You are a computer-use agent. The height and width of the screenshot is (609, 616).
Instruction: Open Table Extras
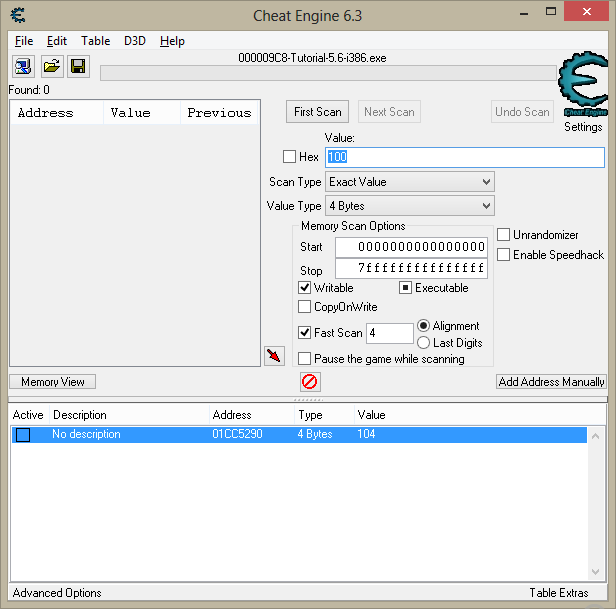pos(559,592)
